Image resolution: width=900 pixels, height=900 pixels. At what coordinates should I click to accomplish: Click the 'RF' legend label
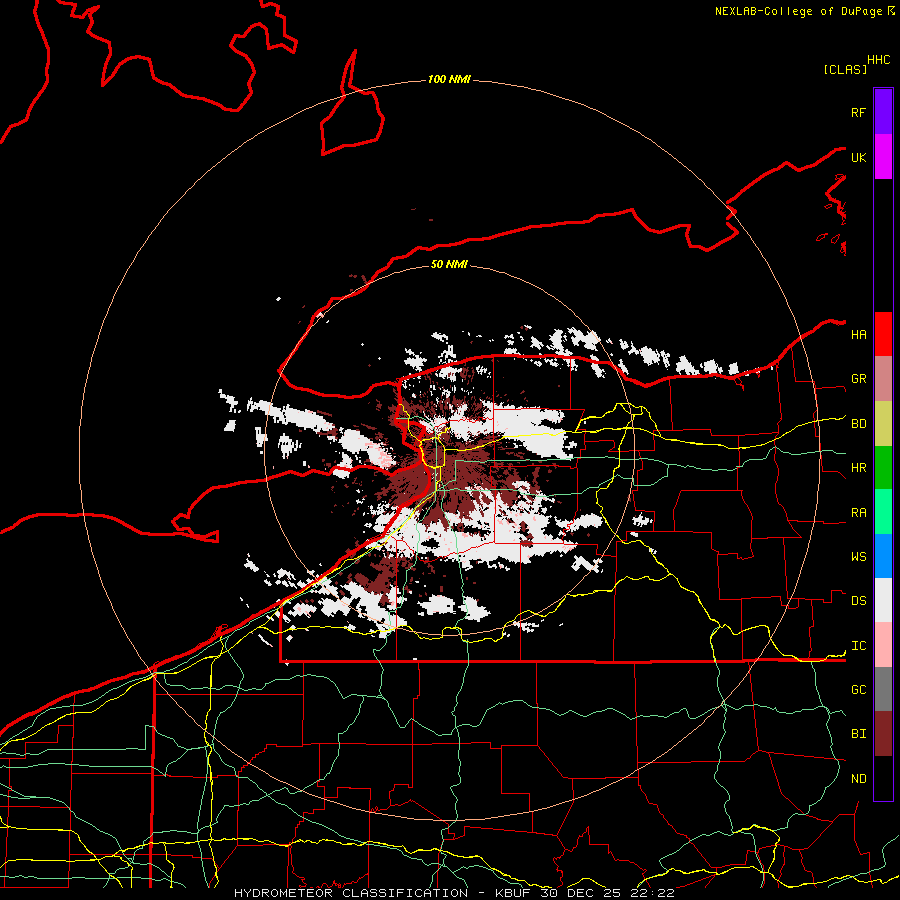click(x=859, y=112)
